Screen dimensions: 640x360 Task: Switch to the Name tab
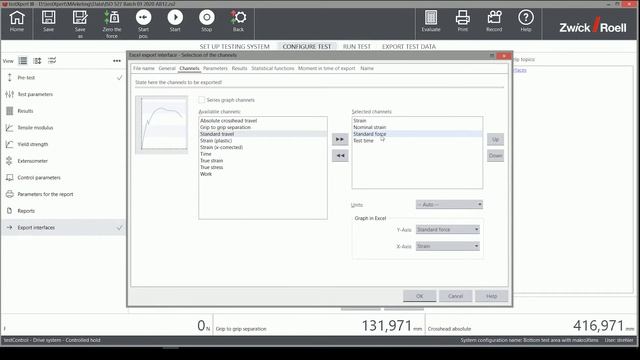point(367,68)
